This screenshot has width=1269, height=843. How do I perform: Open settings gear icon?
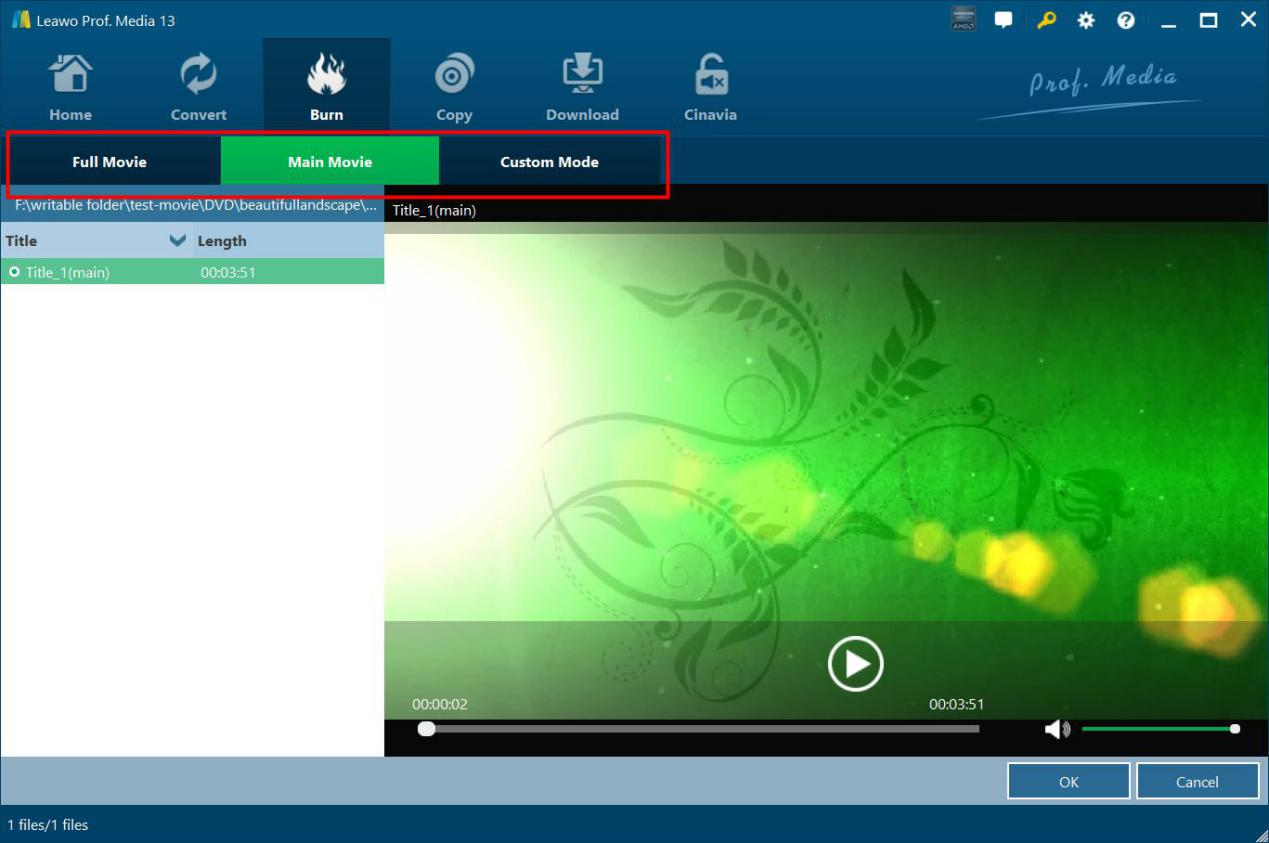coord(1086,20)
